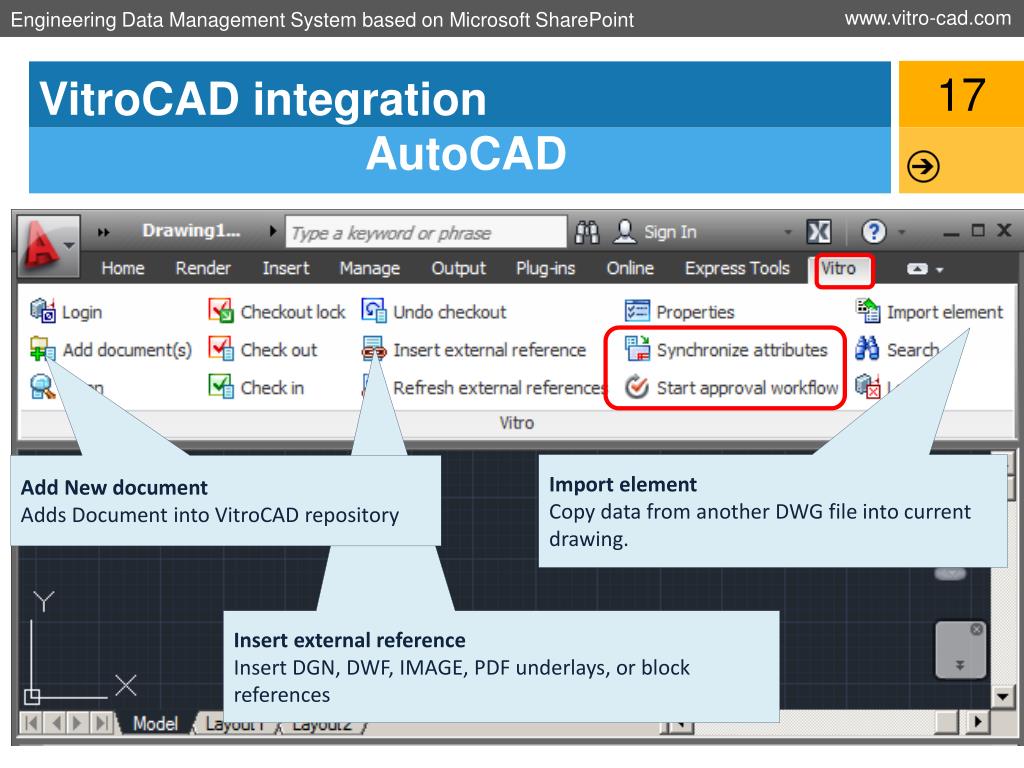Screen dimensions: 1024x768
Task: Click the next slide arrow icon
Action: (x=923, y=167)
